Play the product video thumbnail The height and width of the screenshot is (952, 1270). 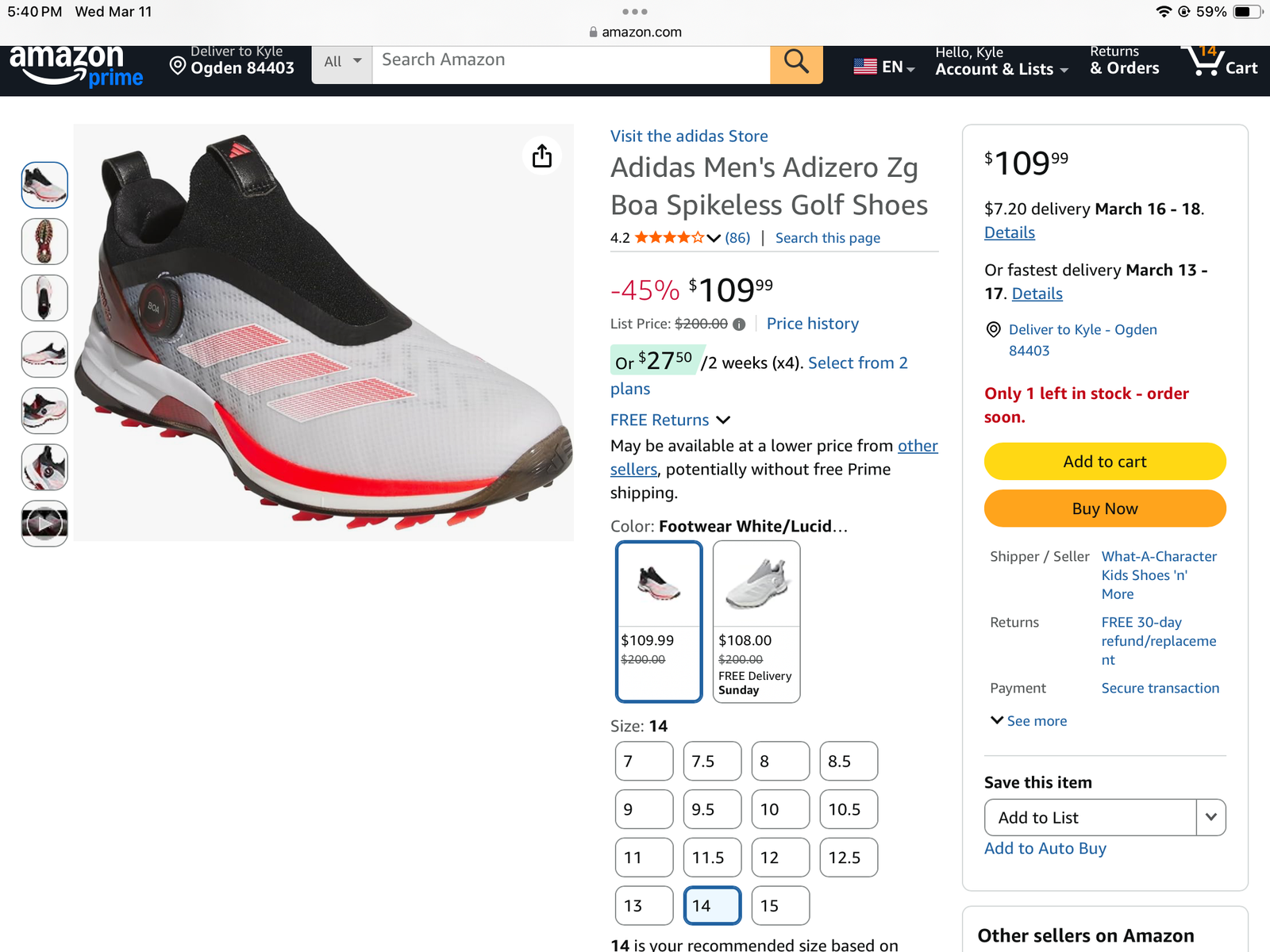click(44, 524)
